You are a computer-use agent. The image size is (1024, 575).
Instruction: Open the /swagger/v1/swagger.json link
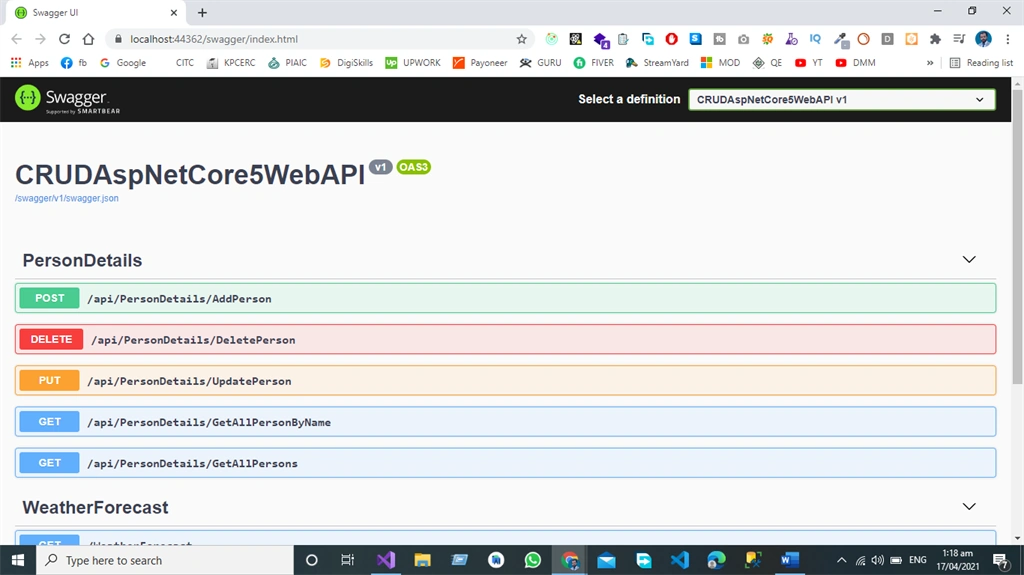67,198
